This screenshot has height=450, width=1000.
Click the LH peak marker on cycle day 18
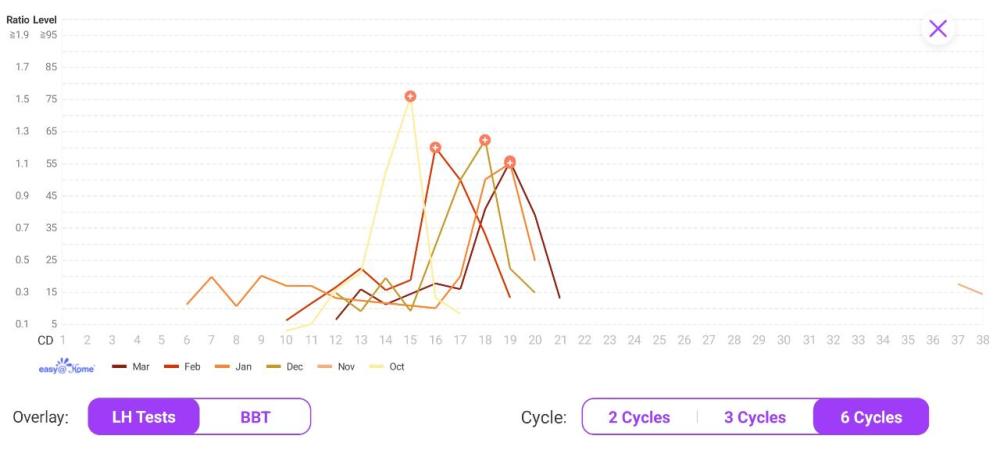coord(485,140)
